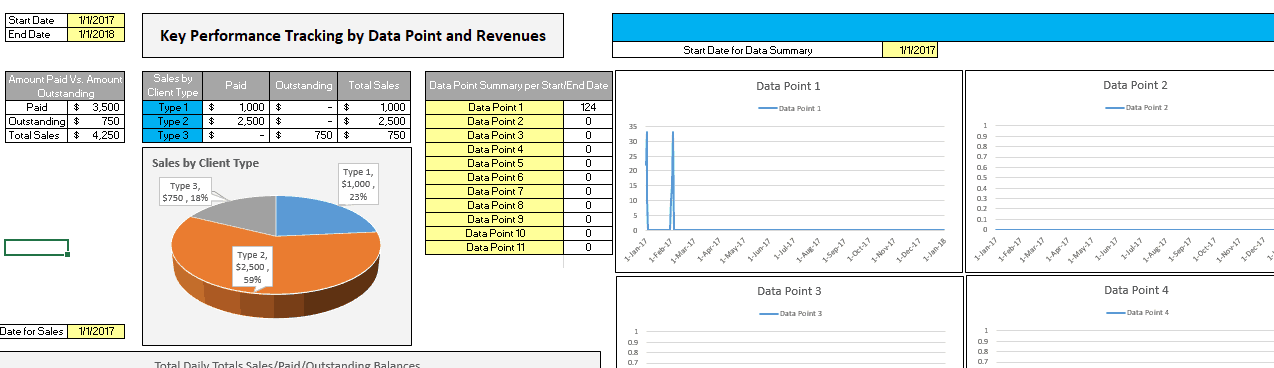
Task: Click the Paid amount 3,500 cell
Action: [96, 107]
